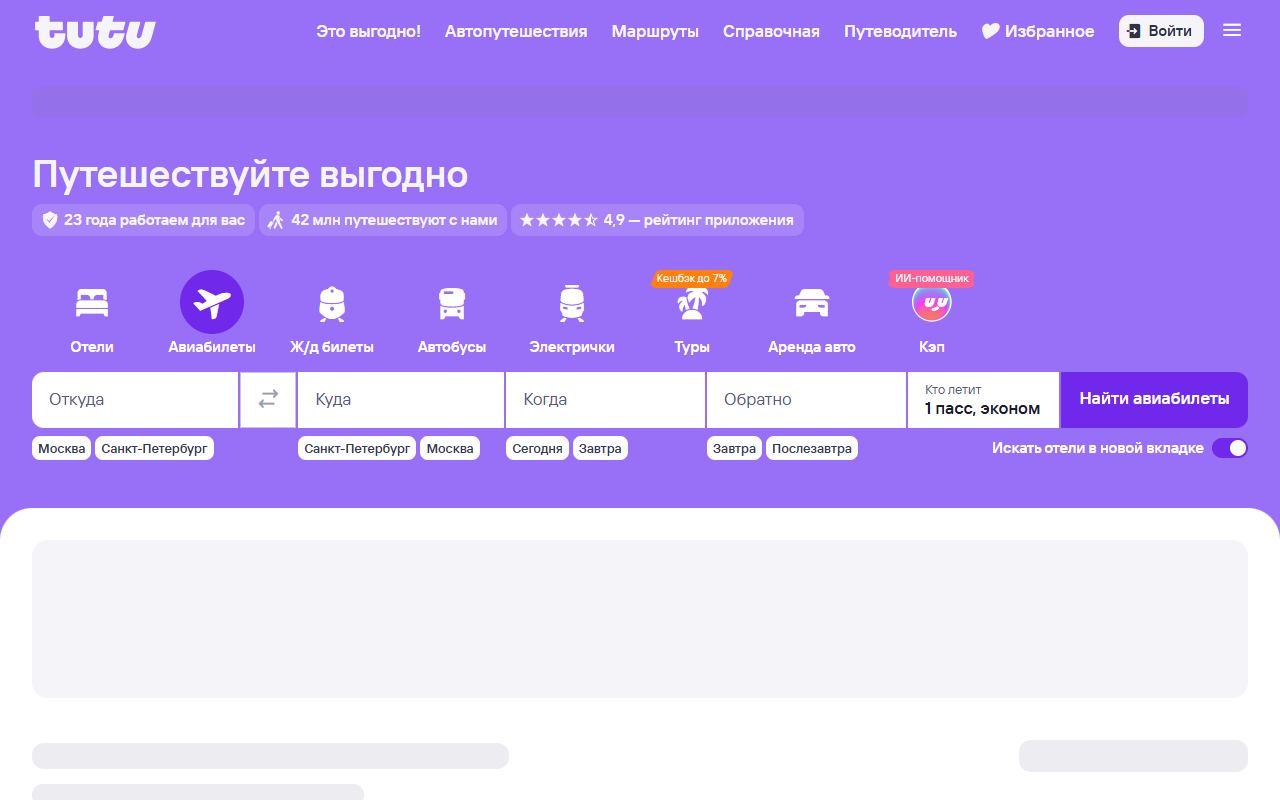Click the Кешбэк до 7% badge

(x=692, y=278)
